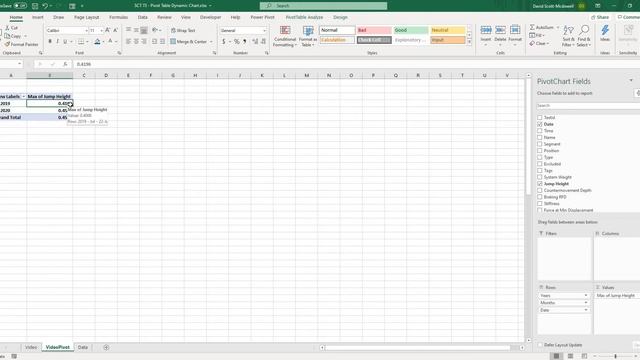Align text right in cell
The height and width of the screenshot is (360, 640).
point(144,42)
